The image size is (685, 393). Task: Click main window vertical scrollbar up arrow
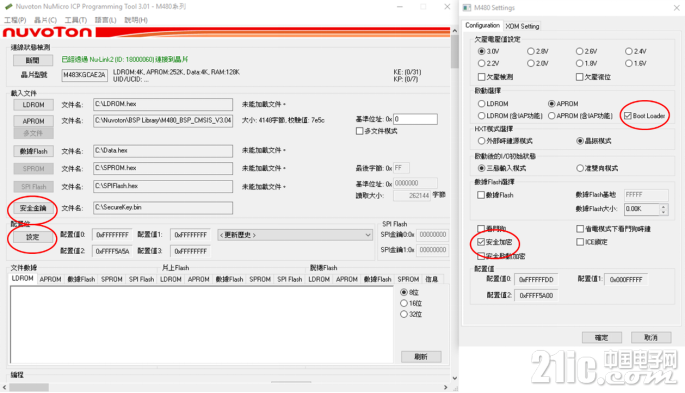coord(454,31)
